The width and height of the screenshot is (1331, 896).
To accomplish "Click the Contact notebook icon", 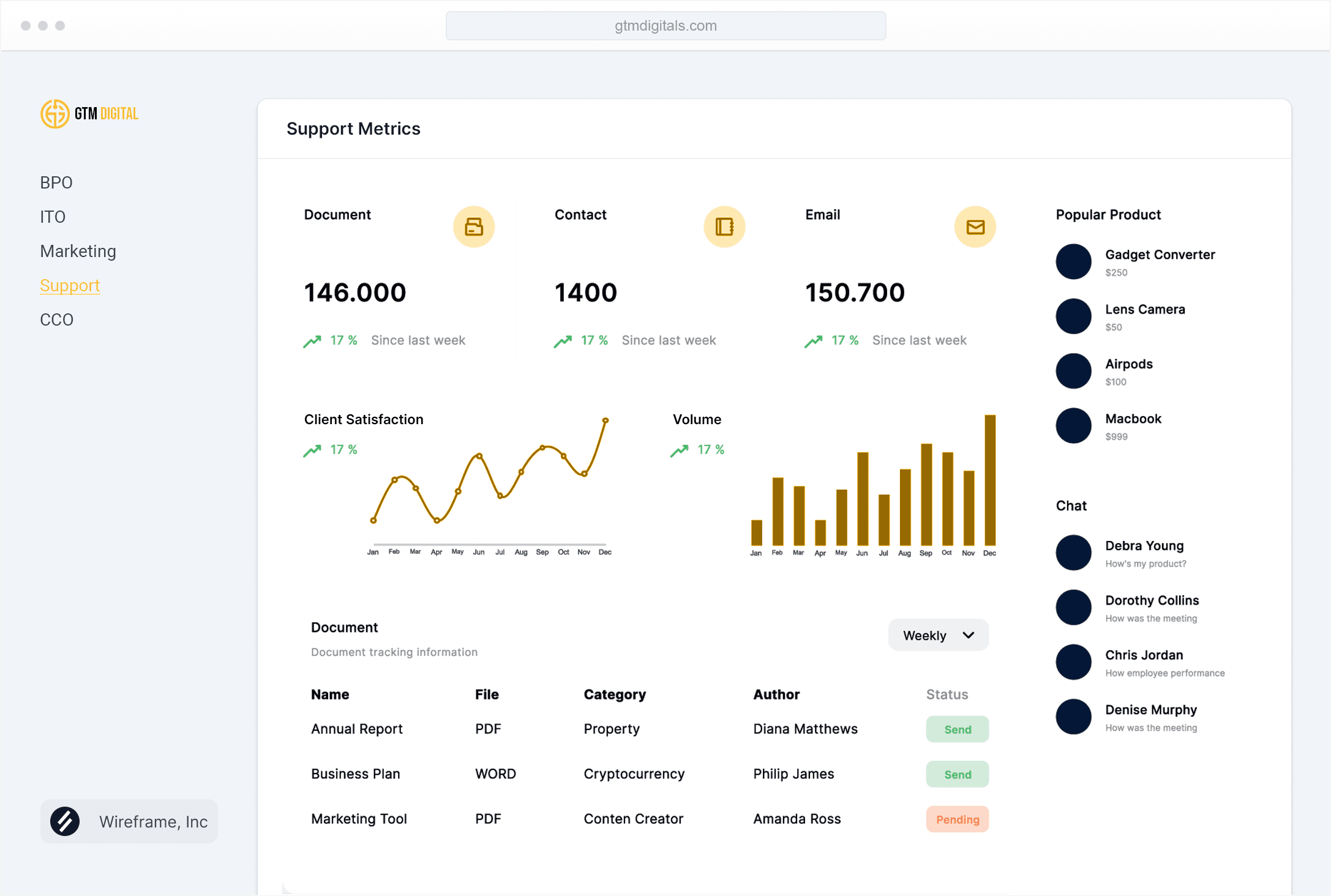I will coord(724,227).
